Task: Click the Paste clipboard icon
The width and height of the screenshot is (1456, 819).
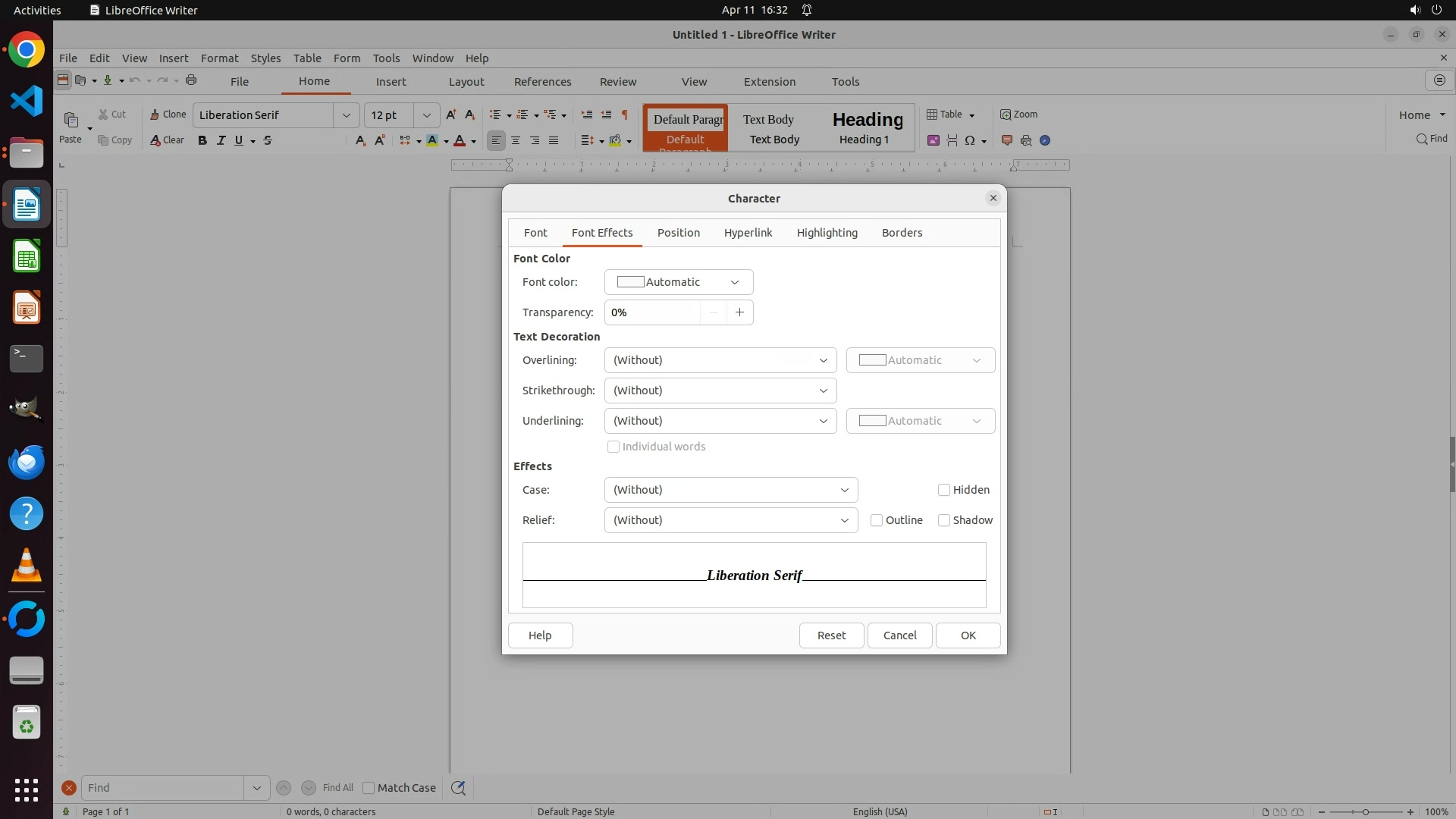Action: click(x=71, y=120)
